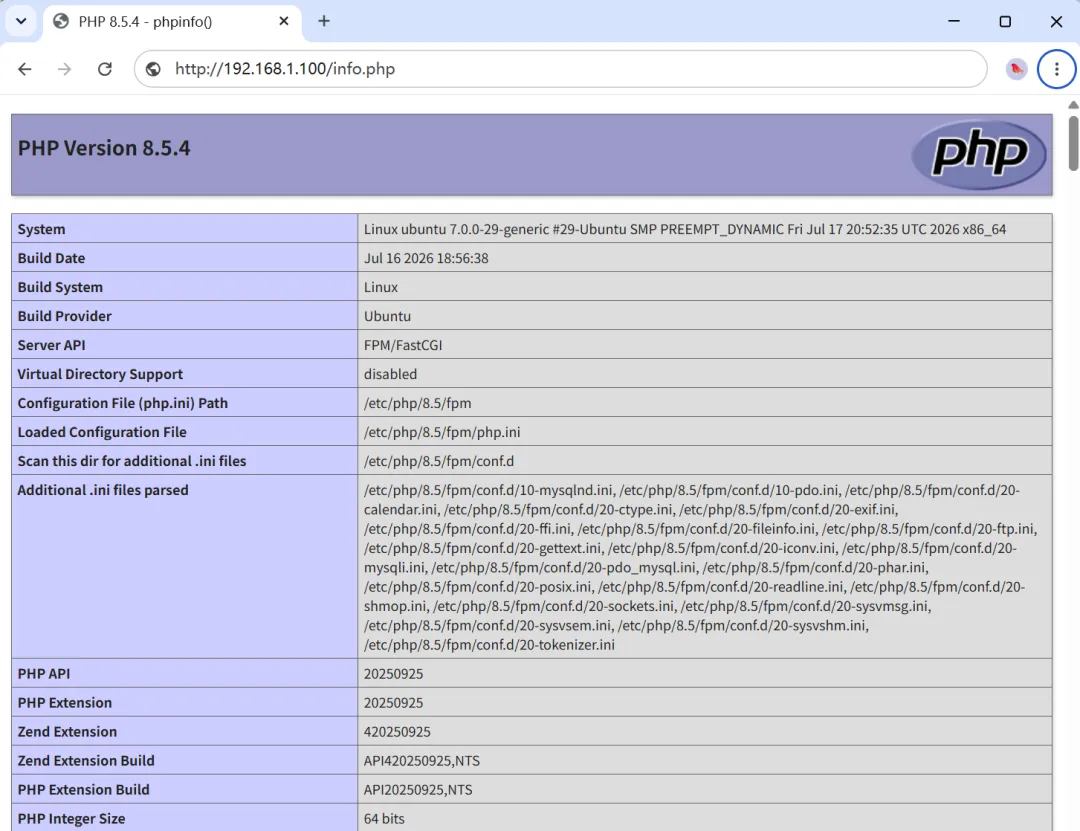Viewport: 1080px width, 831px height.
Task: Select the Build Date label
Action: pos(52,258)
